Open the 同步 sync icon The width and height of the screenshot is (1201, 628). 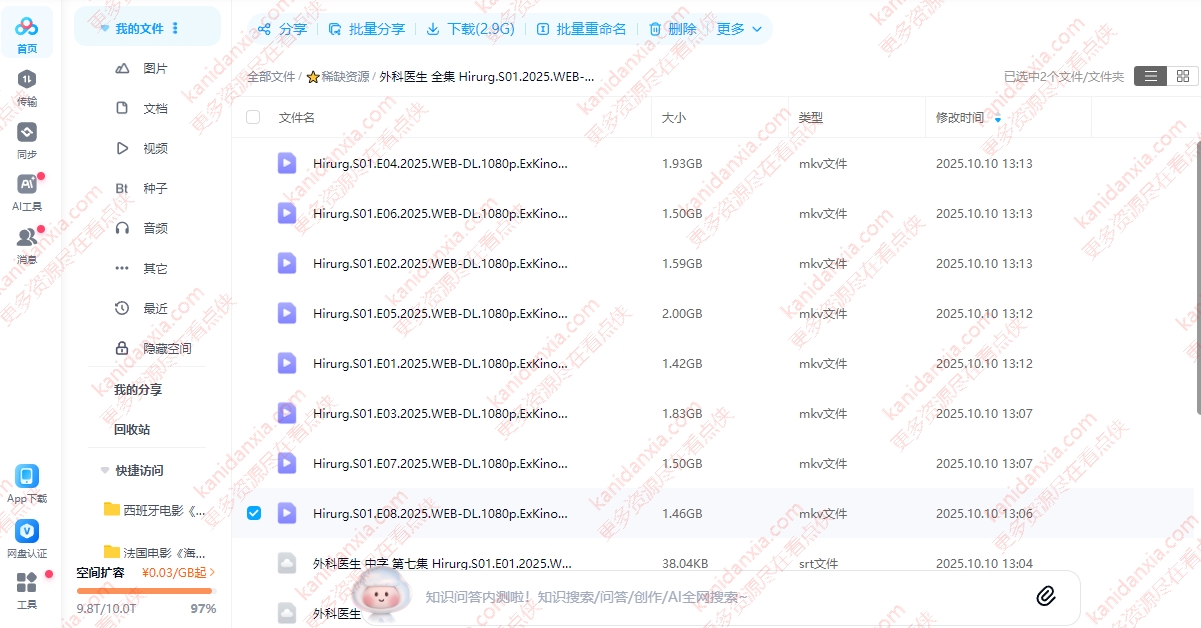(x=27, y=133)
